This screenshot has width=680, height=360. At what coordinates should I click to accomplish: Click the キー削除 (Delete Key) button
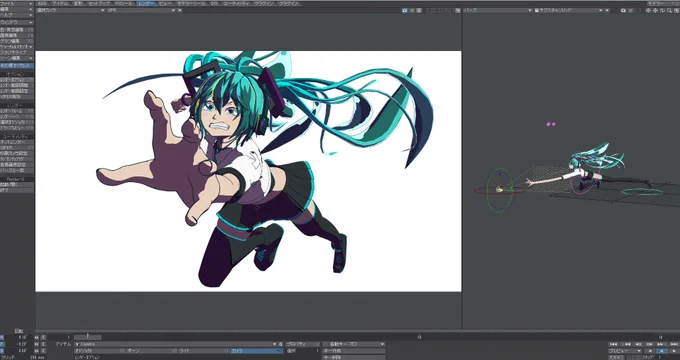click(353, 357)
